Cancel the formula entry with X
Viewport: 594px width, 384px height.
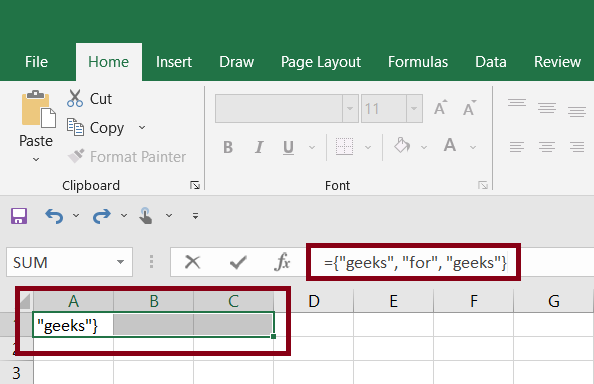point(192,262)
